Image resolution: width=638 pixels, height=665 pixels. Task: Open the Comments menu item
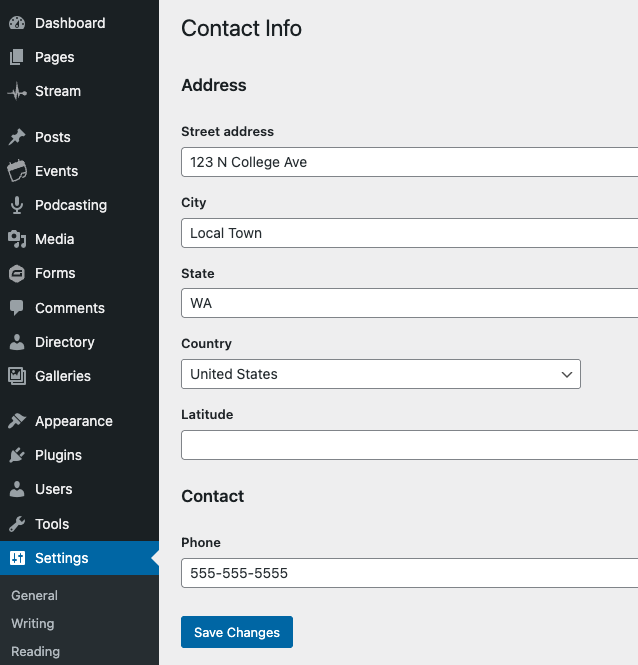[x=69, y=308]
